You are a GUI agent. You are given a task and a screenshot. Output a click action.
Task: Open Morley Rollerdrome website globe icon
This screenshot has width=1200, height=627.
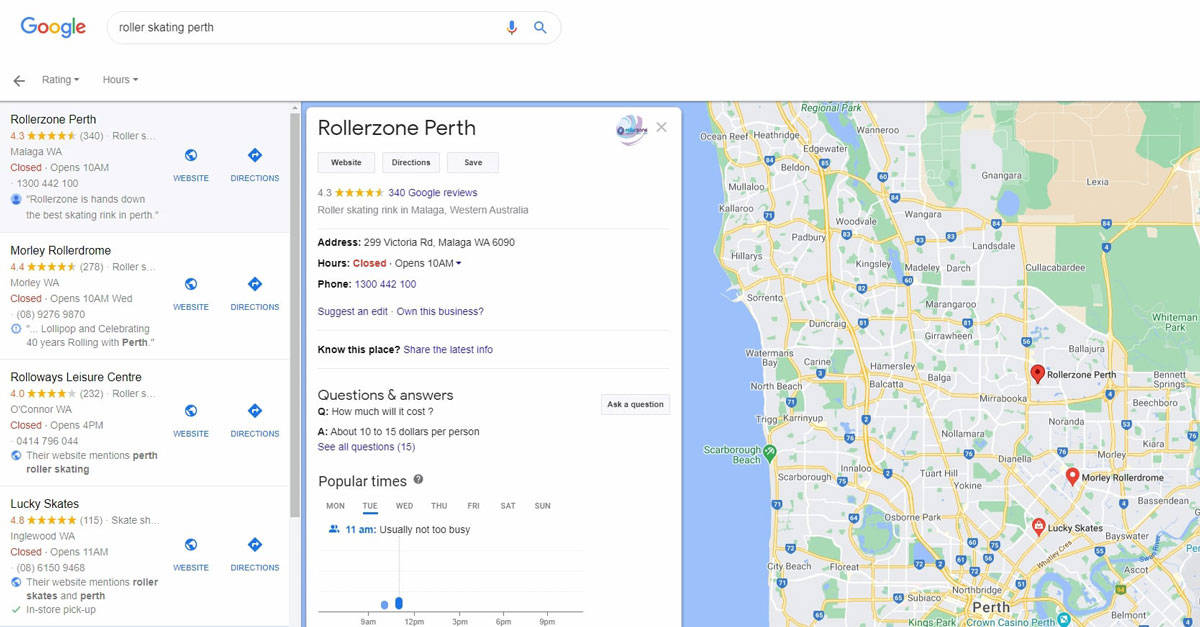pos(191,284)
